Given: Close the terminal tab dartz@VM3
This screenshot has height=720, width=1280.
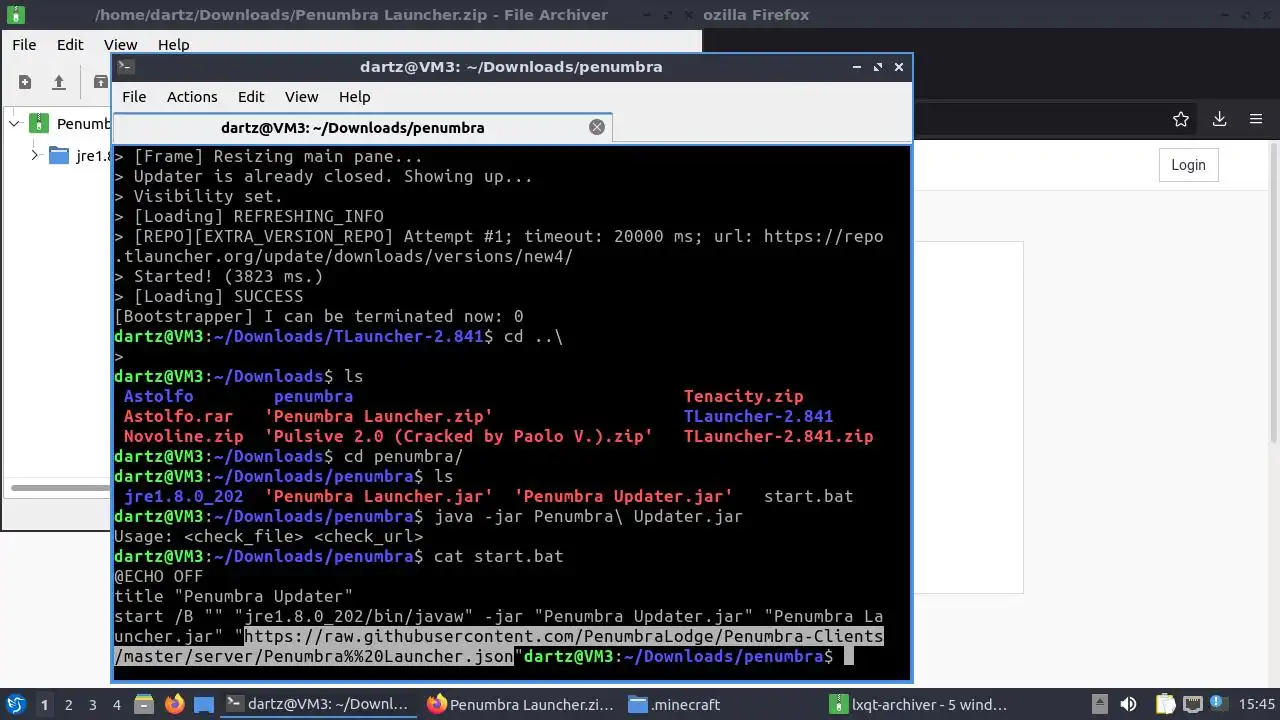Looking at the screenshot, I should (597, 127).
